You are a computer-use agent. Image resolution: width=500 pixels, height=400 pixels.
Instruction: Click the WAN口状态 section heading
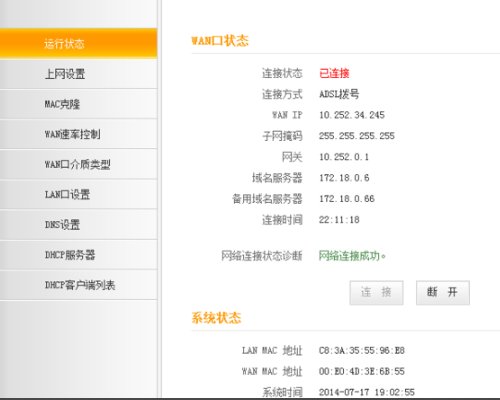(x=220, y=41)
